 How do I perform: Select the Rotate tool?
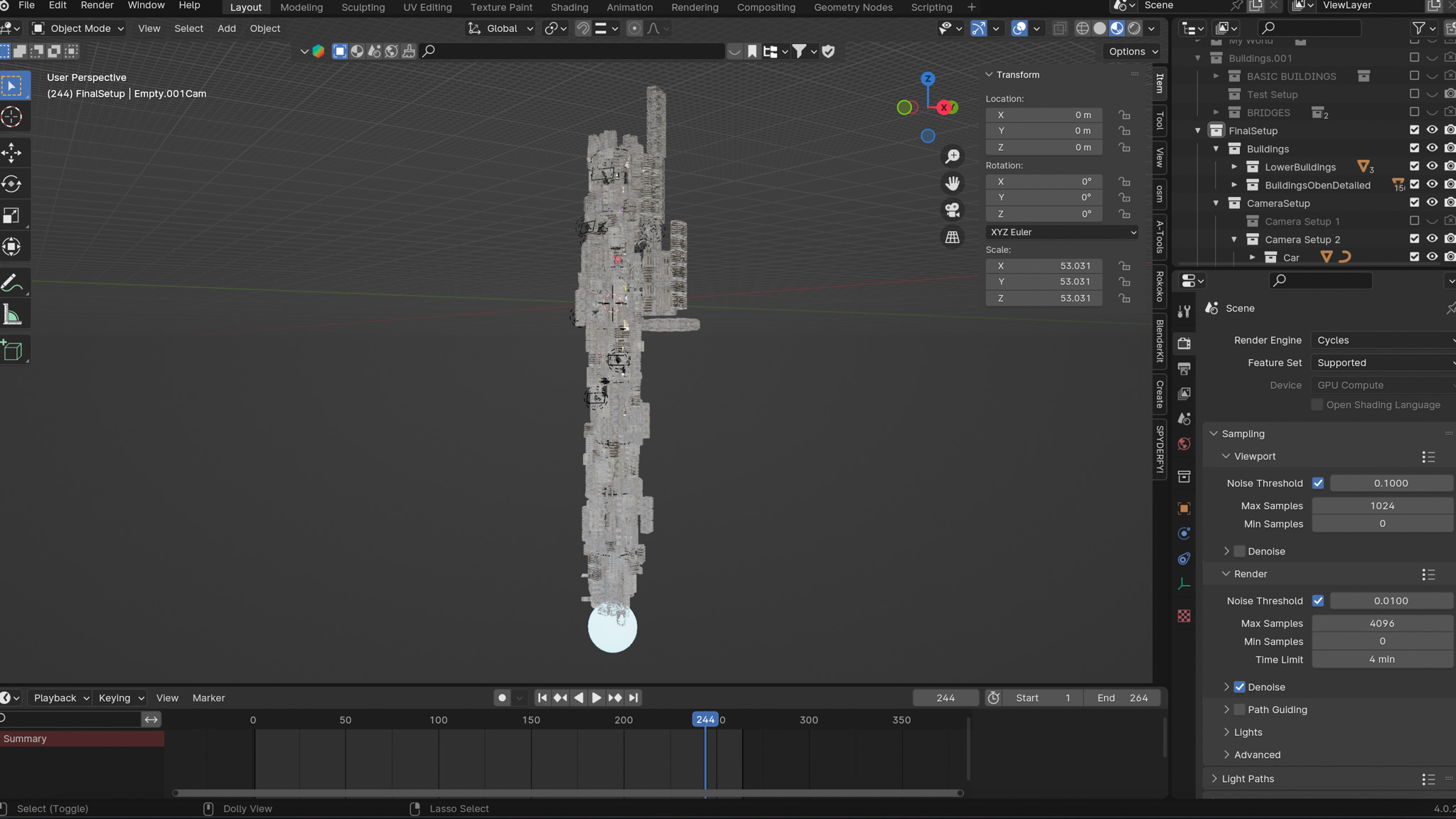click(x=12, y=184)
